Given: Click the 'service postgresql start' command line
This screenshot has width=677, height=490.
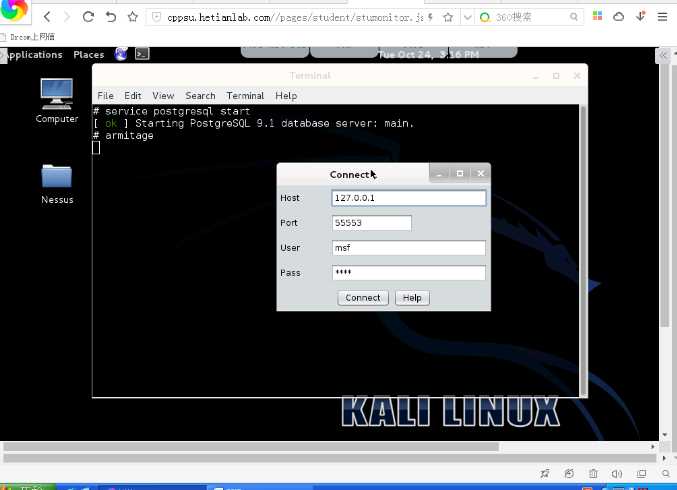Looking at the screenshot, I should 177,111.
